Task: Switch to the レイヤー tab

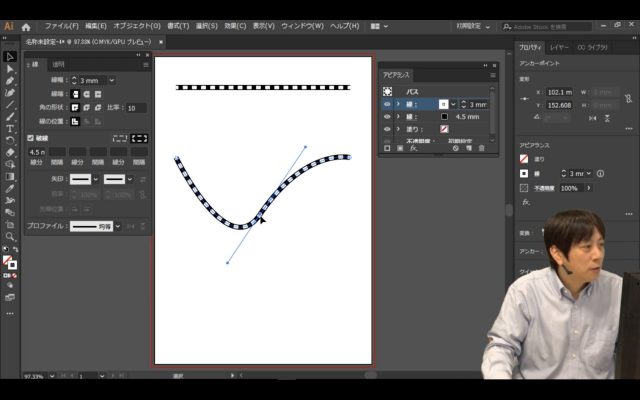Action: [559, 48]
